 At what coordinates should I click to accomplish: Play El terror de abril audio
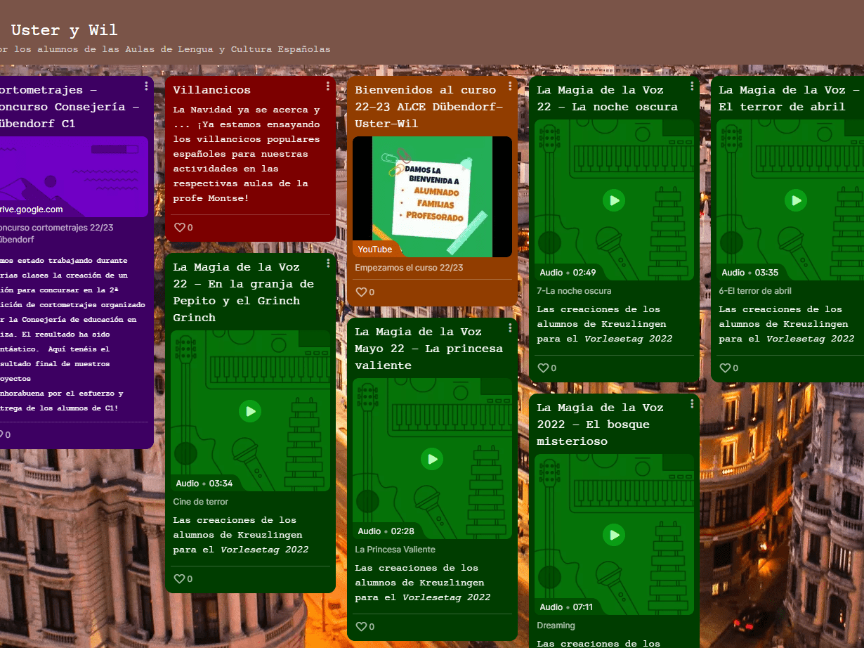[795, 201]
